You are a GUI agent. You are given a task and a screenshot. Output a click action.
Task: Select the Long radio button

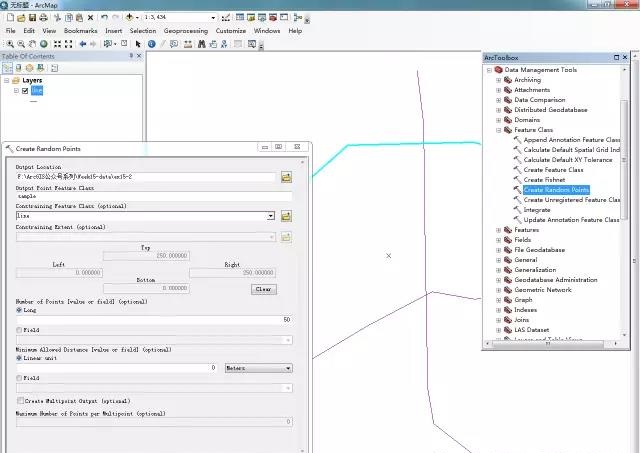coord(19,310)
